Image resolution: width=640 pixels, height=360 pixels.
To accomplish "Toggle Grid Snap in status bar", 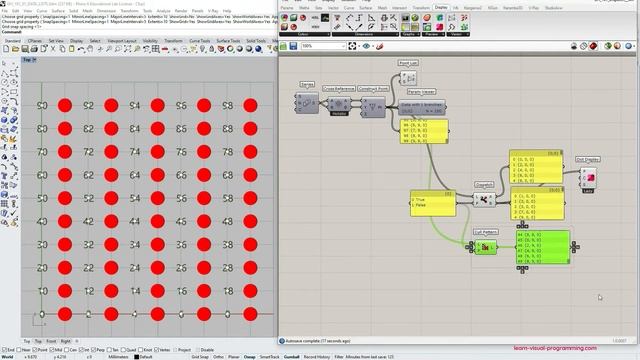I will click(x=200, y=357).
